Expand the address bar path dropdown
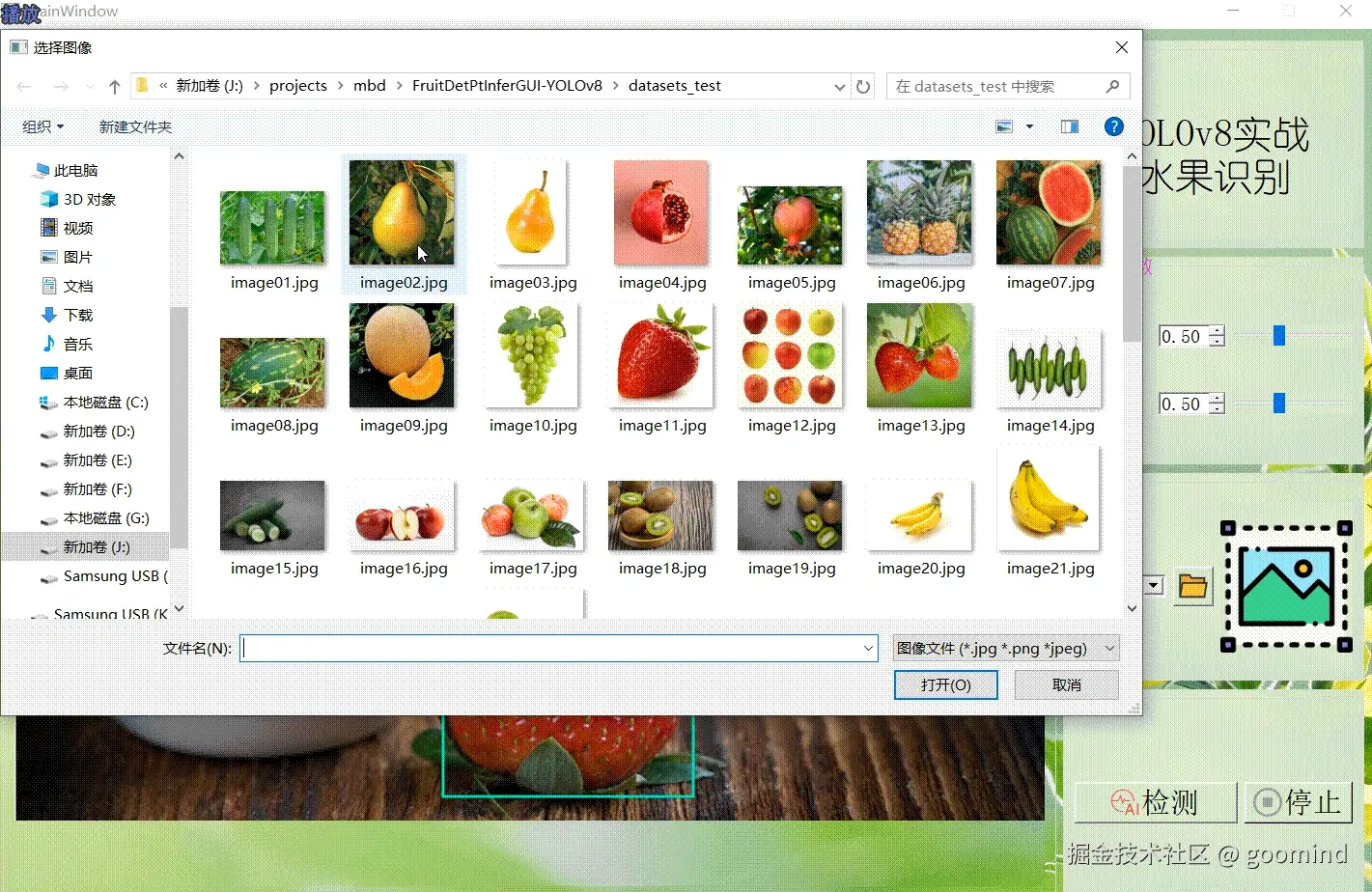Image resolution: width=1372 pixels, height=892 pixels. point(839,87)
